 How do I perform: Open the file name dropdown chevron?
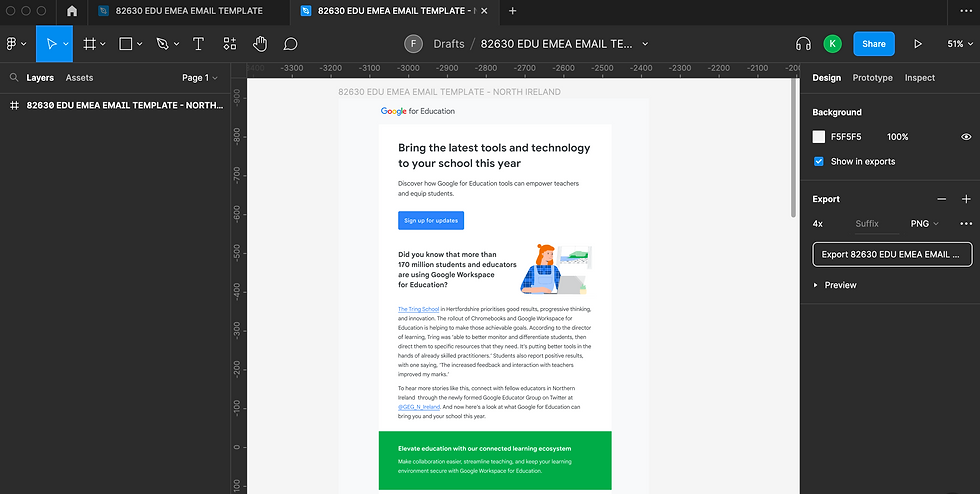(645, 44)
